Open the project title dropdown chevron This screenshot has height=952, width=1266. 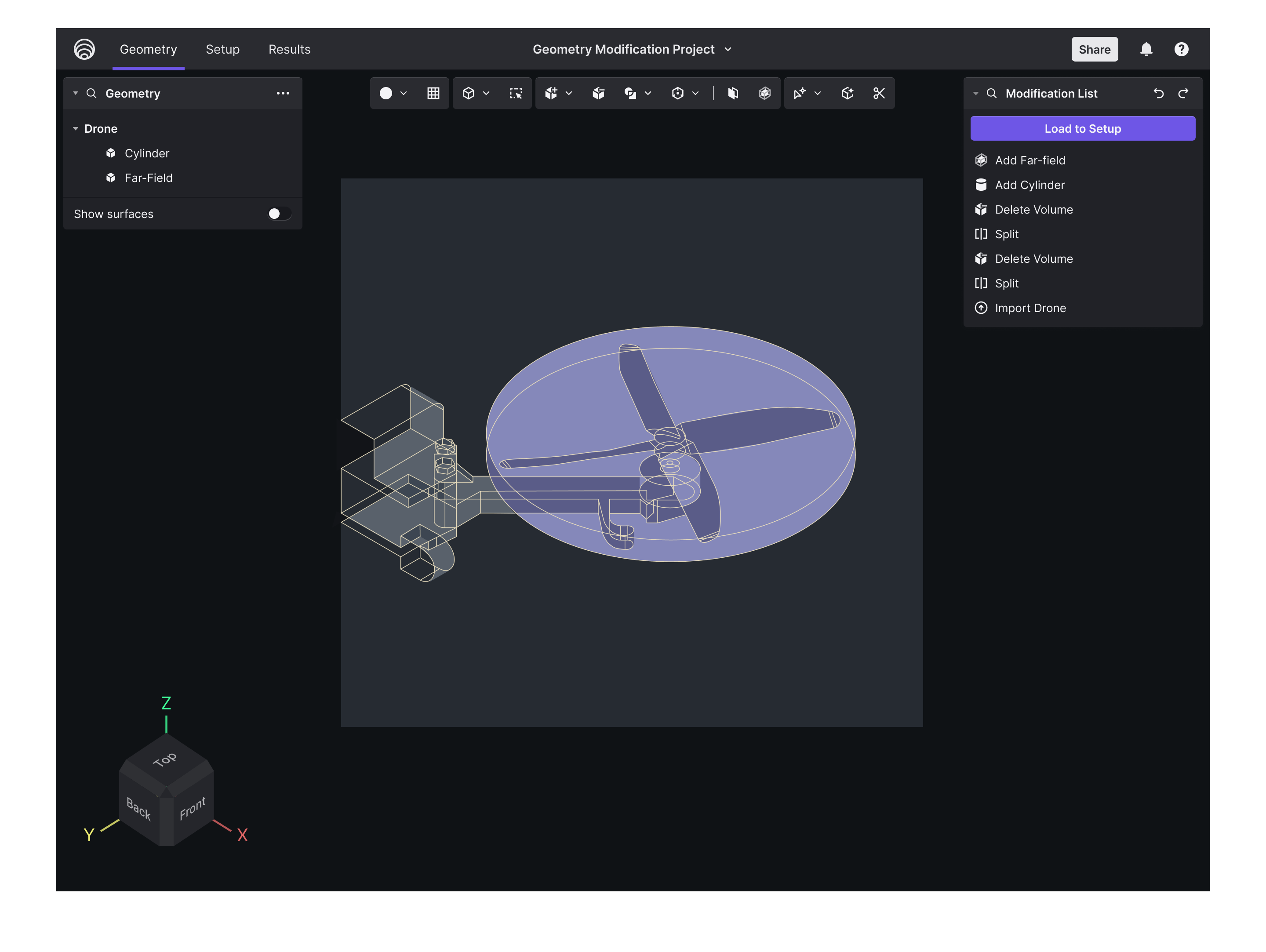tap(728, 49)
